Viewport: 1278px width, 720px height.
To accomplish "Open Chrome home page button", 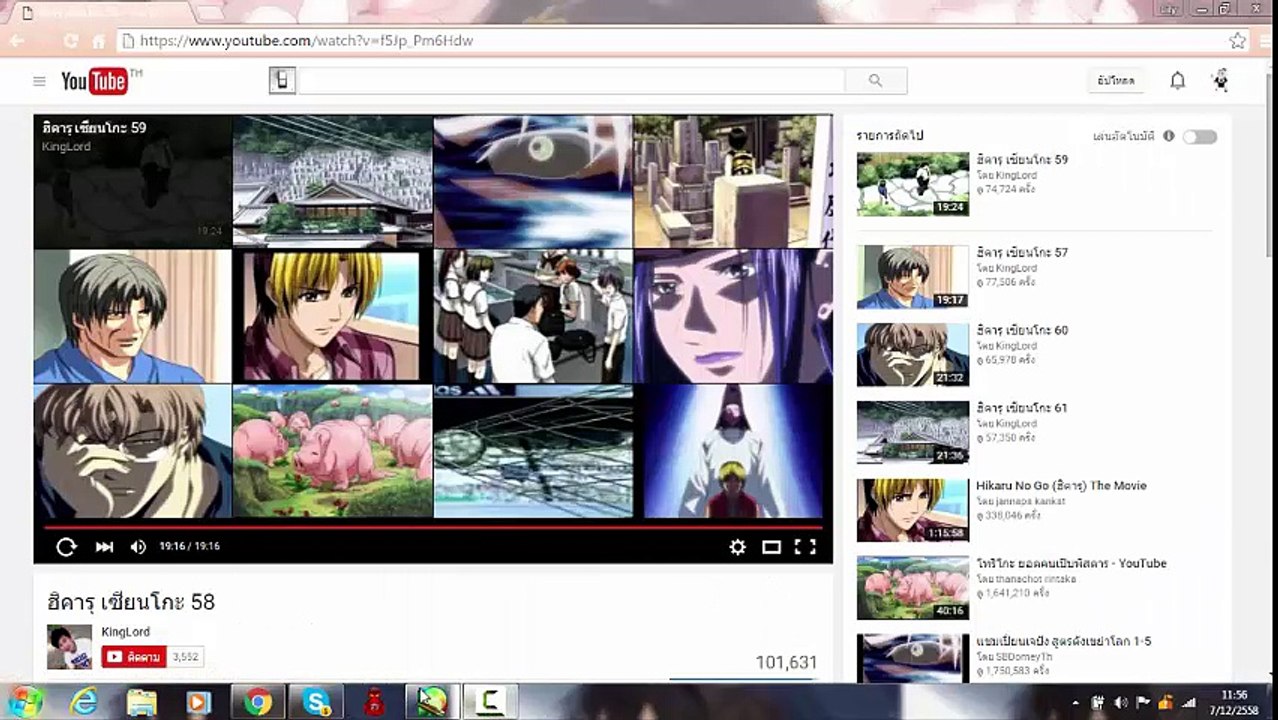I will tap(98, 41).
